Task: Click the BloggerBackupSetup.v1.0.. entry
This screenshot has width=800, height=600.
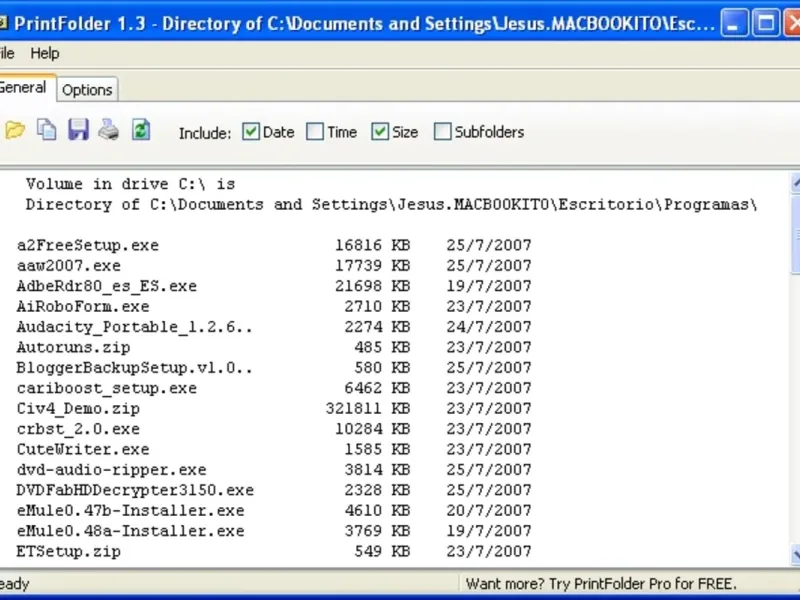Action: [x=135, y=368]
